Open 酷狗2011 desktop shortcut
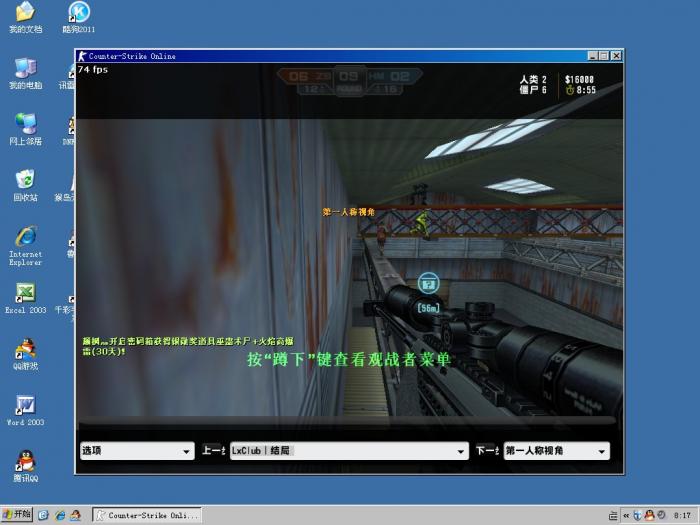Viewport: 700px width, 525px height. [79, 17]
